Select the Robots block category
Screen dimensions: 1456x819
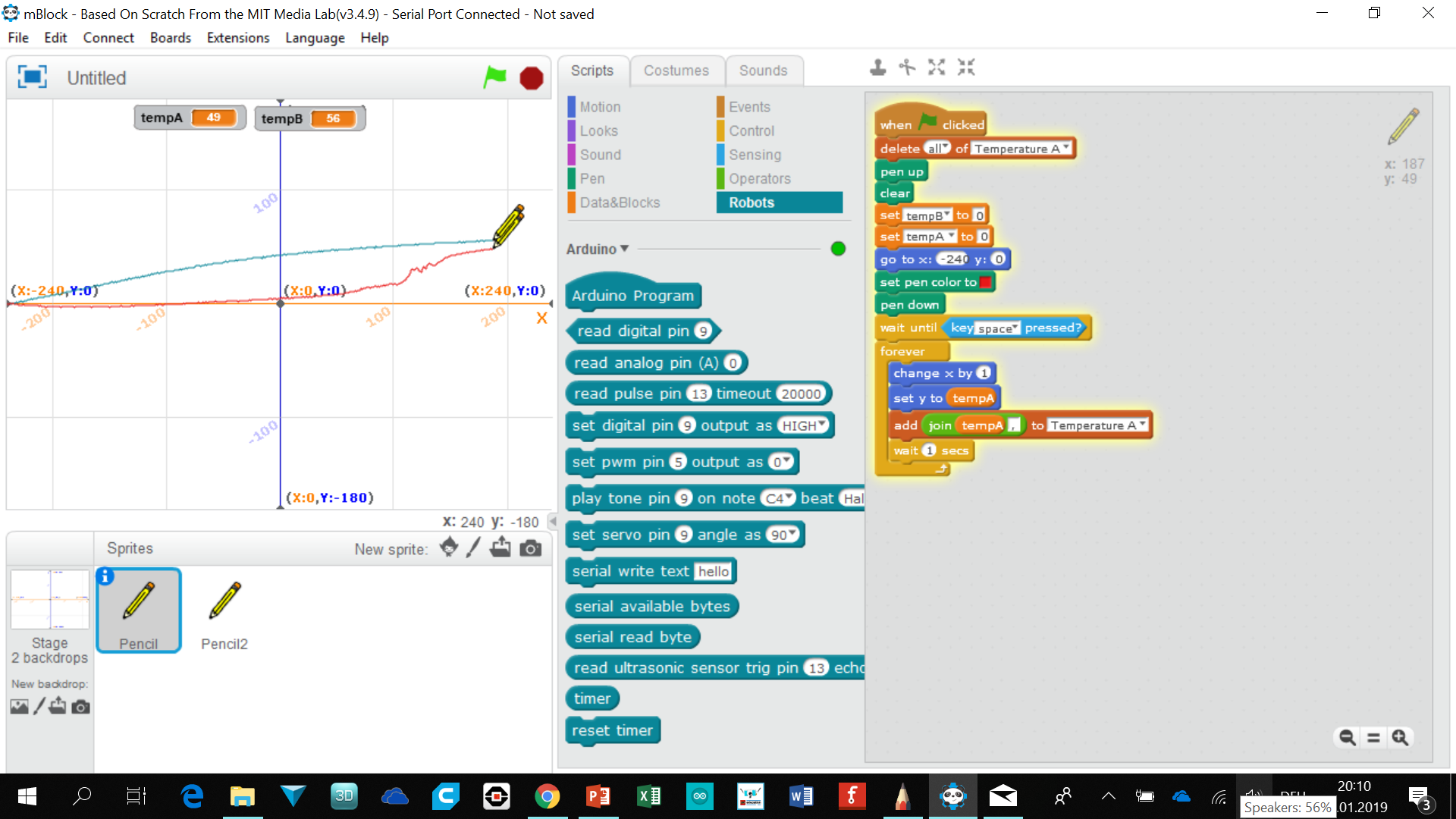(780, 202)
